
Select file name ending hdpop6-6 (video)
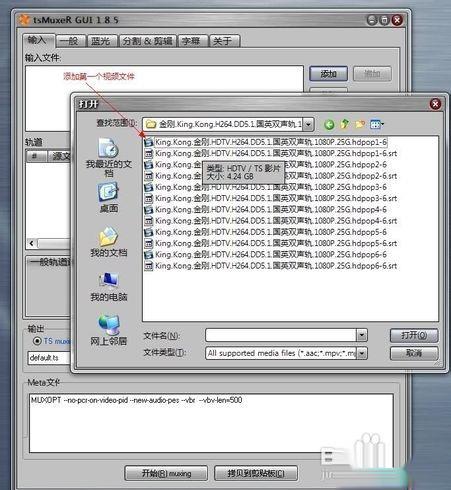point(271,255)
